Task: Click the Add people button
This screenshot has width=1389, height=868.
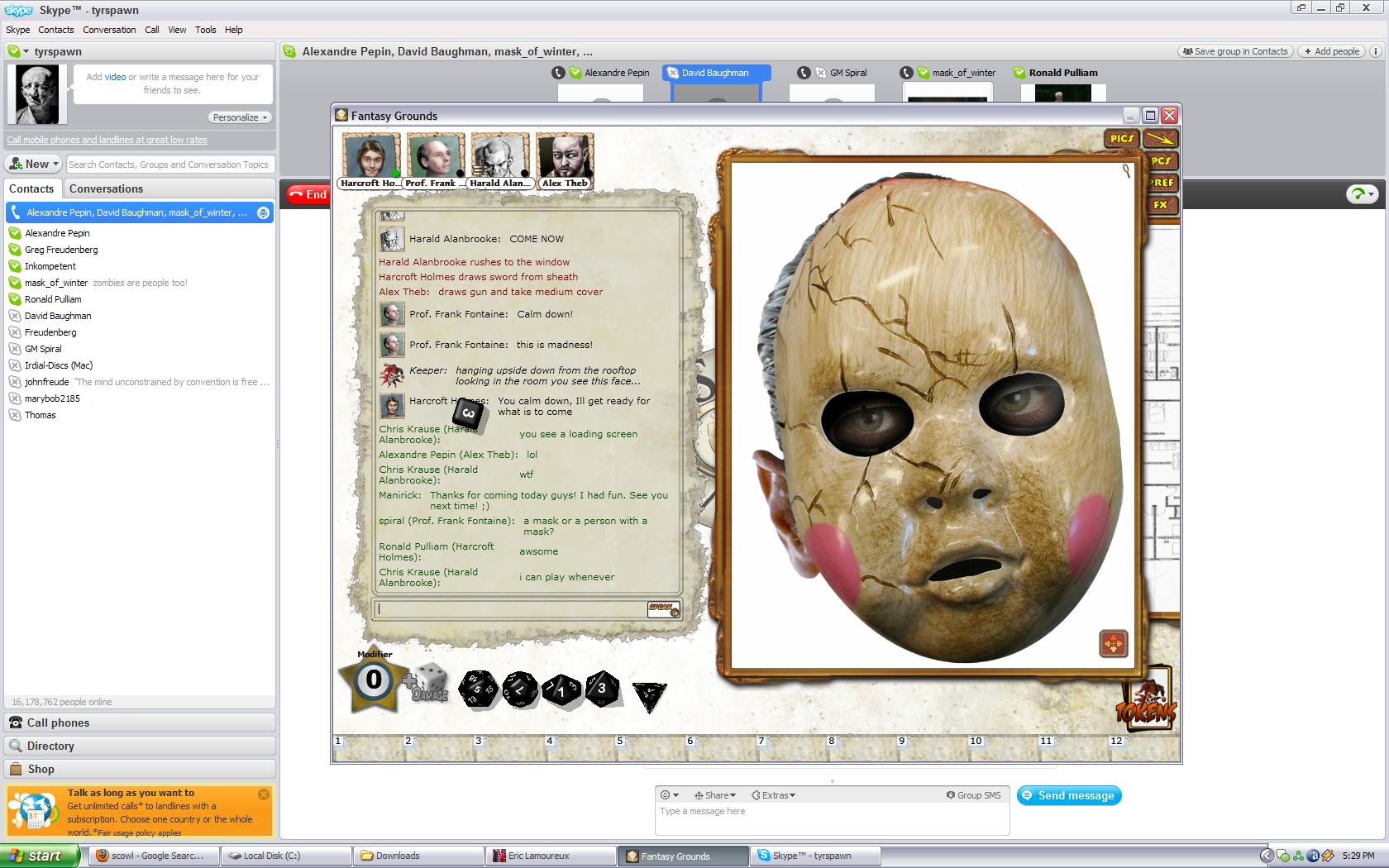Action: pos(1331,51)
